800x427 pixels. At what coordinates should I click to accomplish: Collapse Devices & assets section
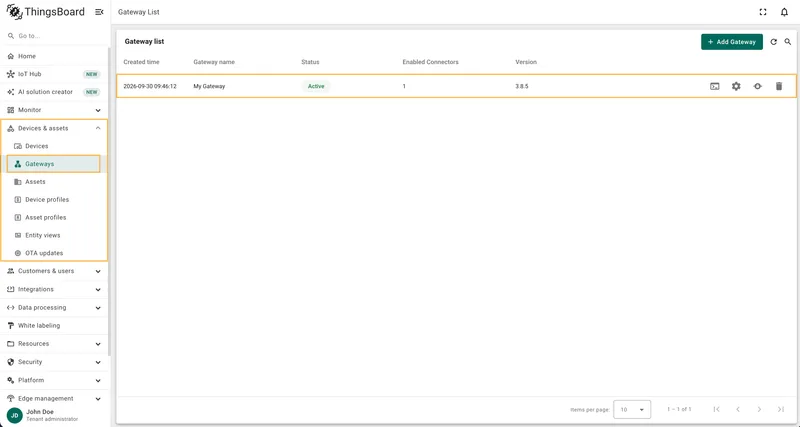pos(54,128)
